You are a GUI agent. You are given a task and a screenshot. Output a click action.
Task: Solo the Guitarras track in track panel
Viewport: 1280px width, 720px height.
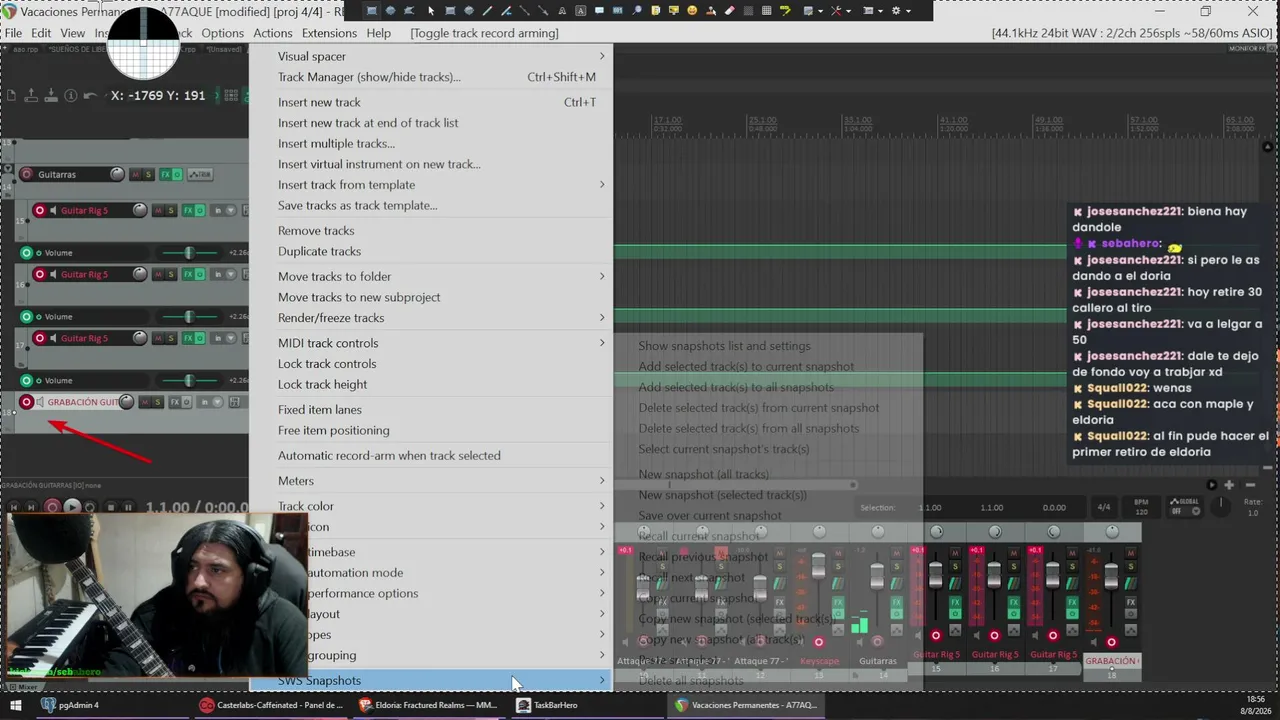pos(148,175)
